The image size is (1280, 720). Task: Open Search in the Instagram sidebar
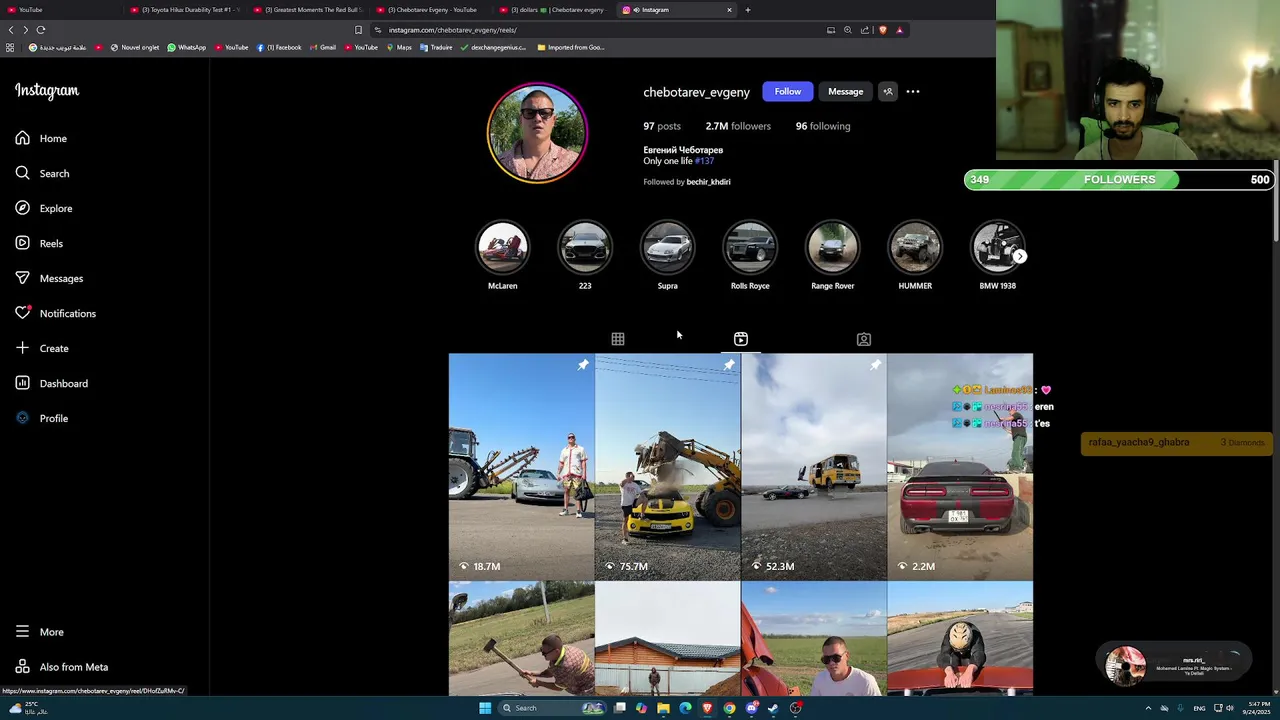coord(42,173)
